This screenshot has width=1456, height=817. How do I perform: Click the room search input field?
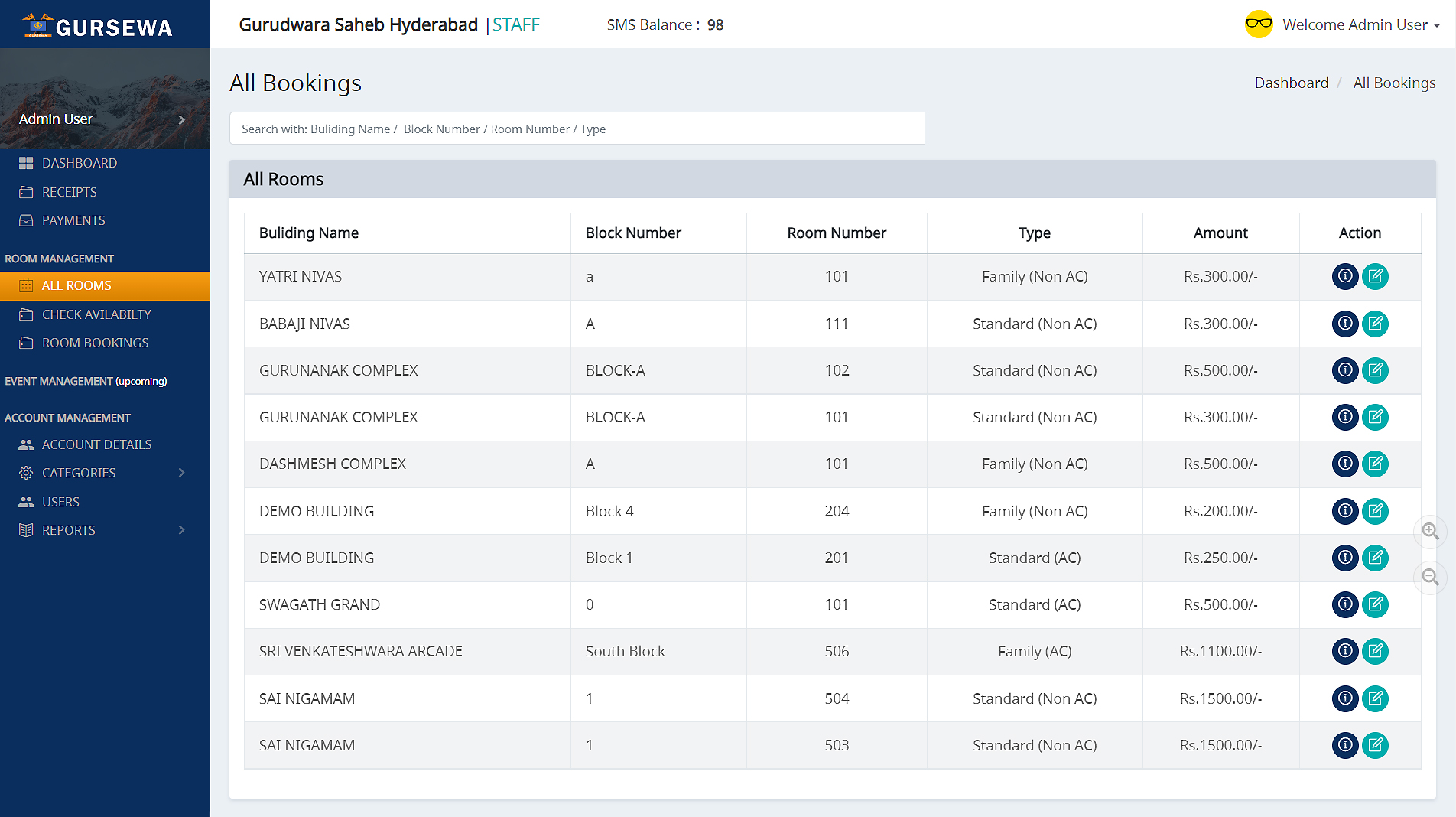coord(577,129)
